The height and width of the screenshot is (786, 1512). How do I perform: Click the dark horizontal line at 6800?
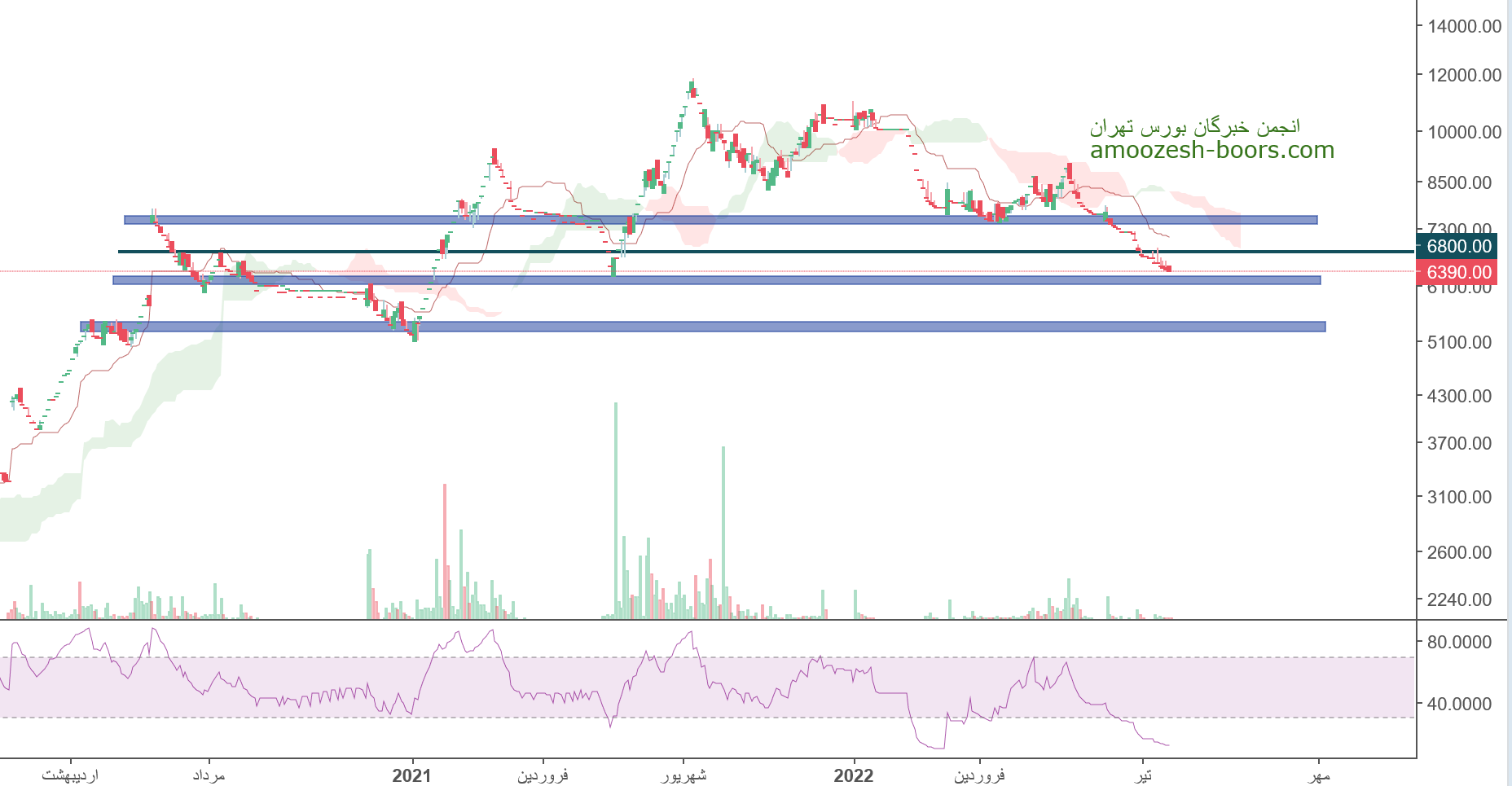[815, 252]
